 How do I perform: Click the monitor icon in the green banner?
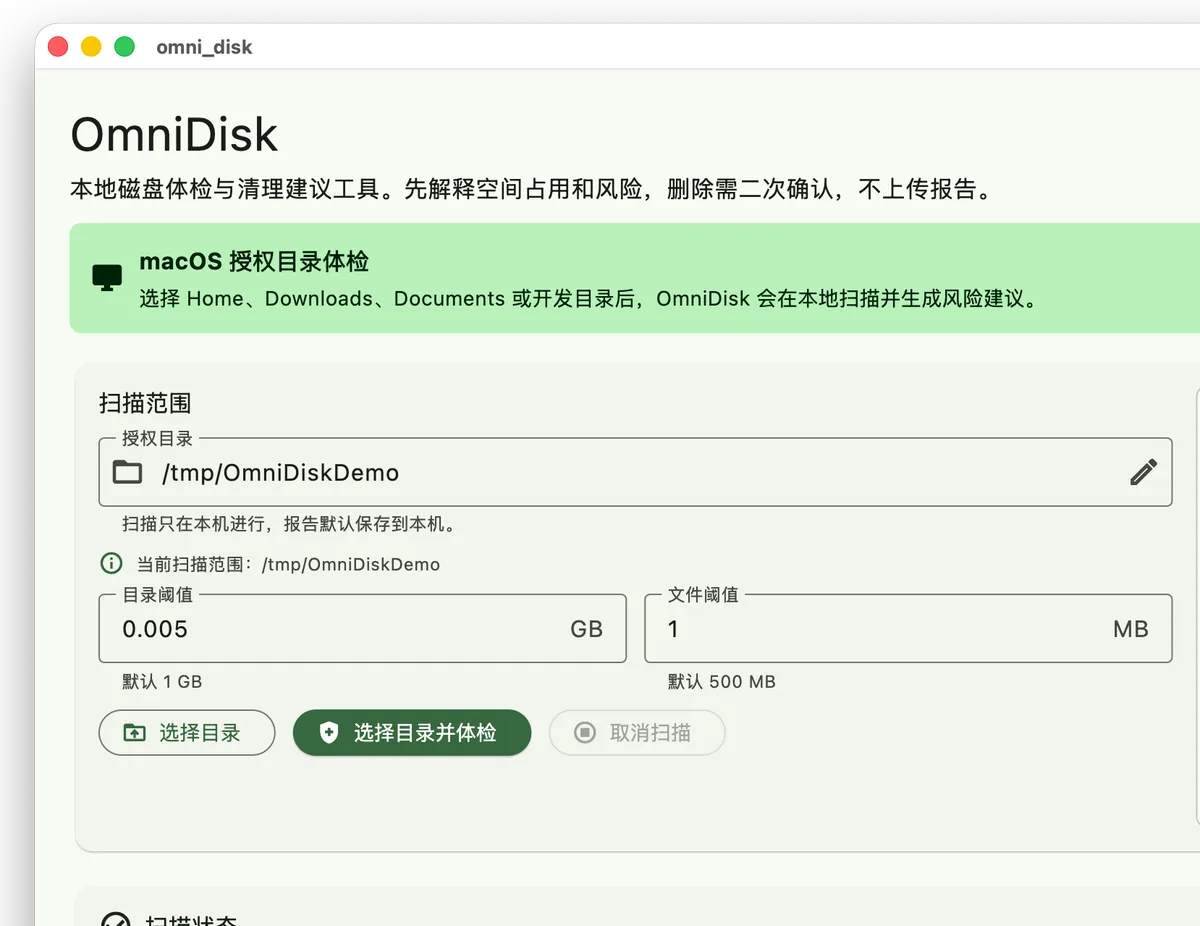[x=107, y=278]
